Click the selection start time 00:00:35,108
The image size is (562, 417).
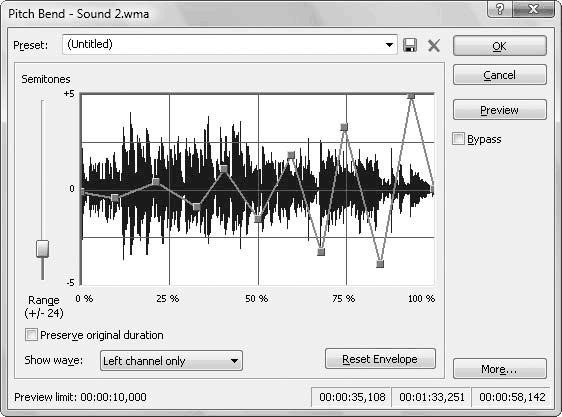[x=352, y=397]
